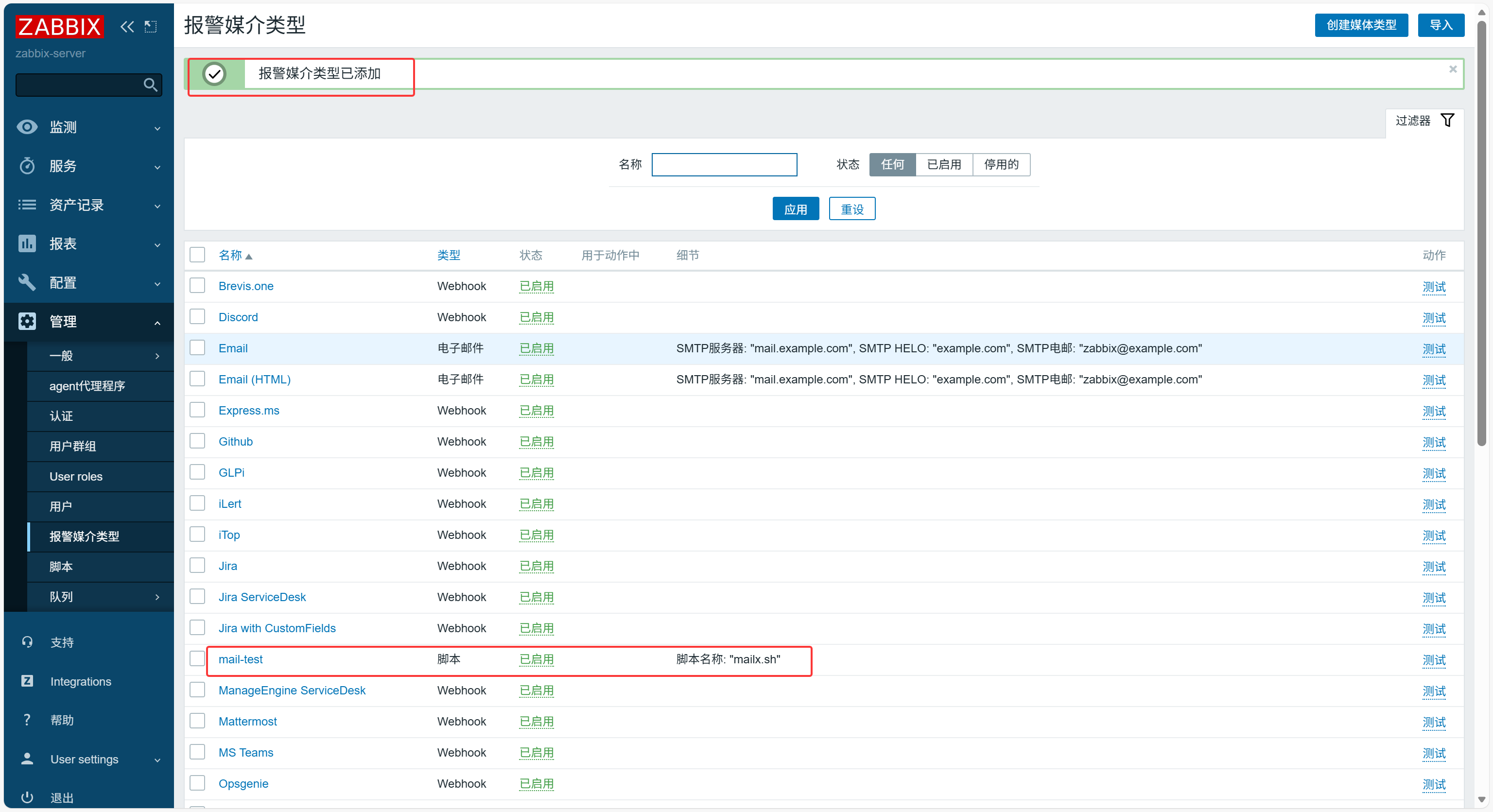Toggle 已启用 status of mail-test row
Screen dimensions: 1493x812
pos(536,659)
